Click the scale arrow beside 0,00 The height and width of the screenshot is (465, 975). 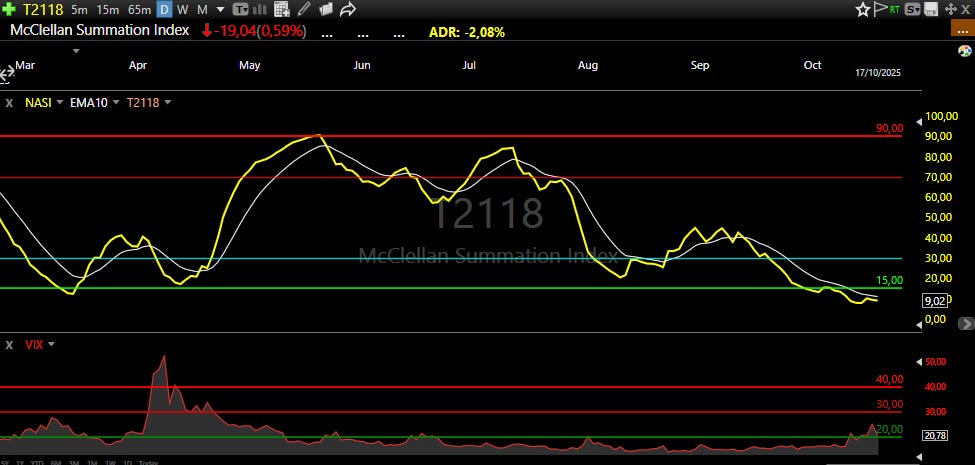[918, 325]
